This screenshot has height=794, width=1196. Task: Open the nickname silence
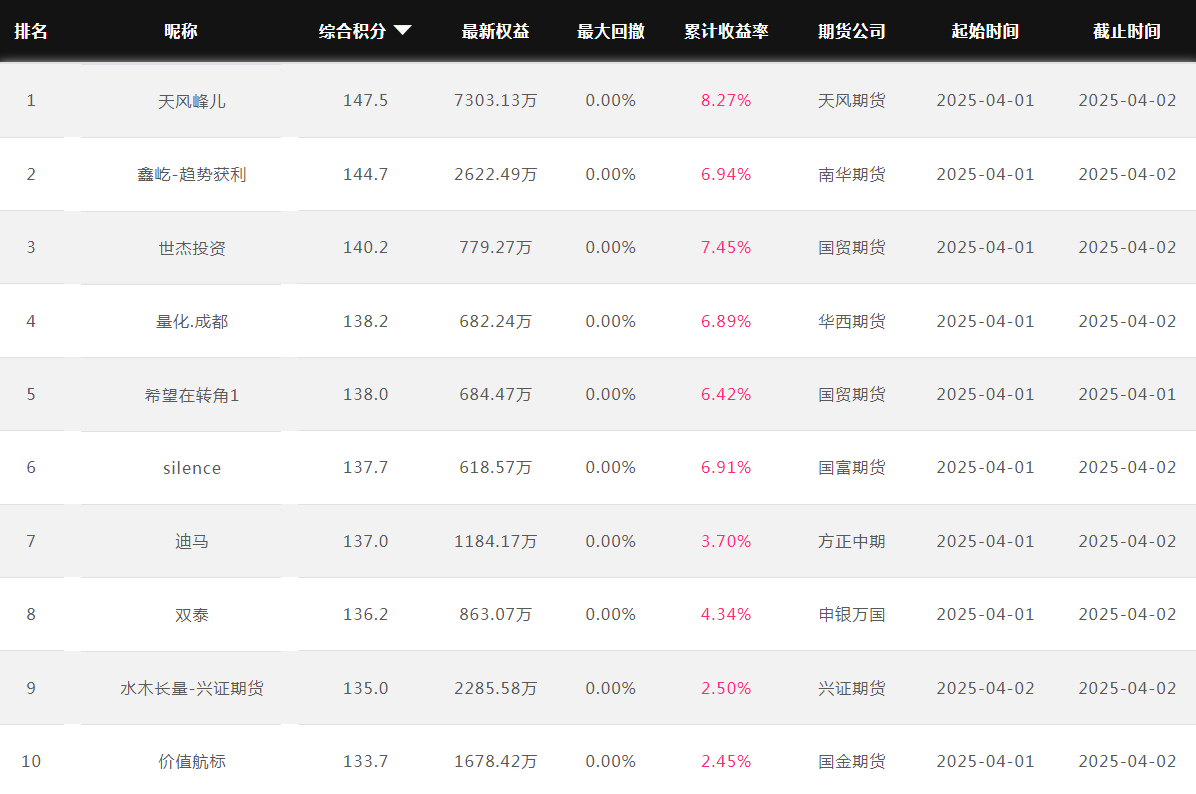[x=191, y=468]
